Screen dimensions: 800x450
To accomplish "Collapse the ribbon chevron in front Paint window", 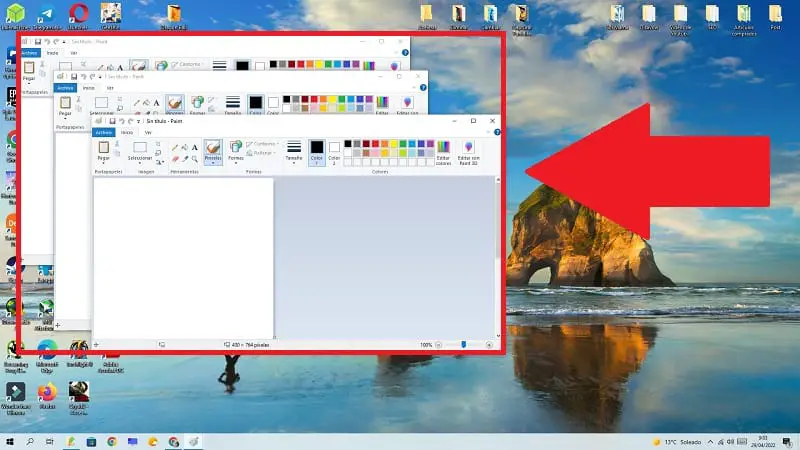I will point(488,132).
